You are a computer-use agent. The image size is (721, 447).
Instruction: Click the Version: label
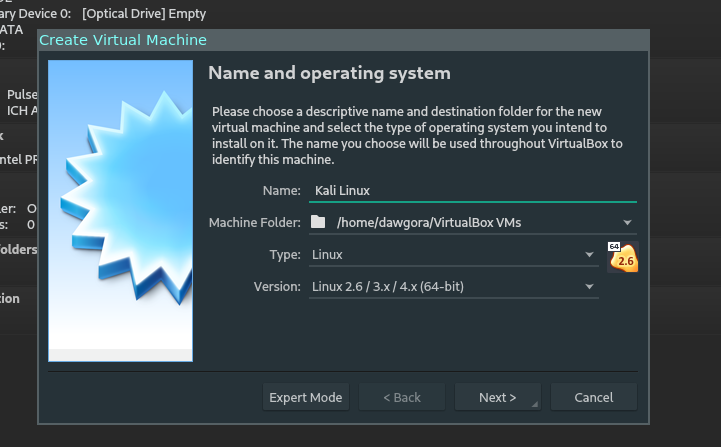point(277,288)
